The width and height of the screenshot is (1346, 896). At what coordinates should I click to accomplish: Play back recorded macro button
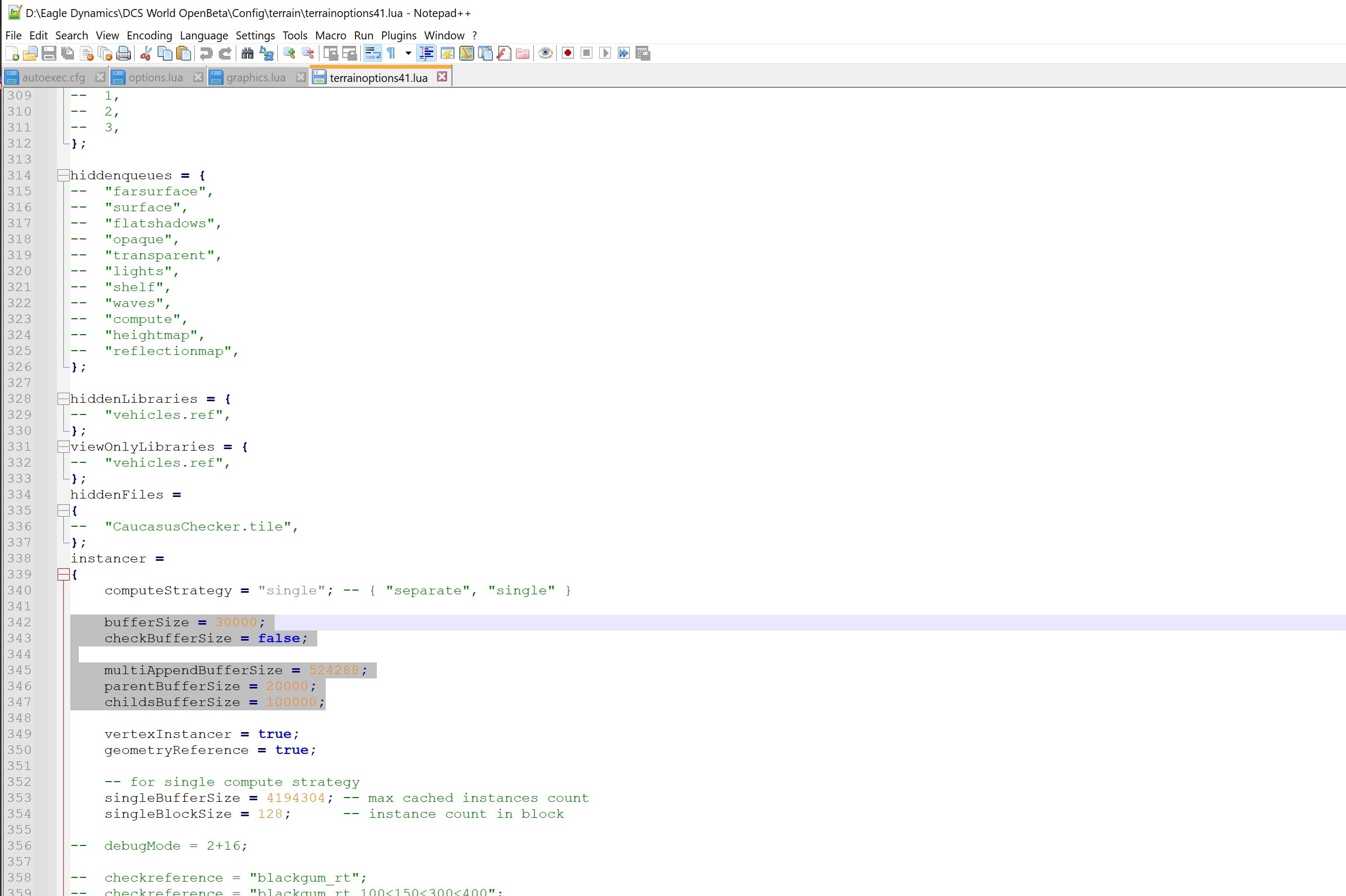pos(605,54)
